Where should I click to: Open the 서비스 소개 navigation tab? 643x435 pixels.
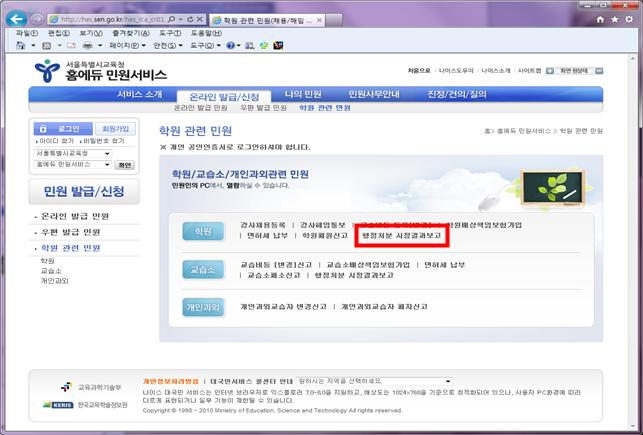point(139,94)
